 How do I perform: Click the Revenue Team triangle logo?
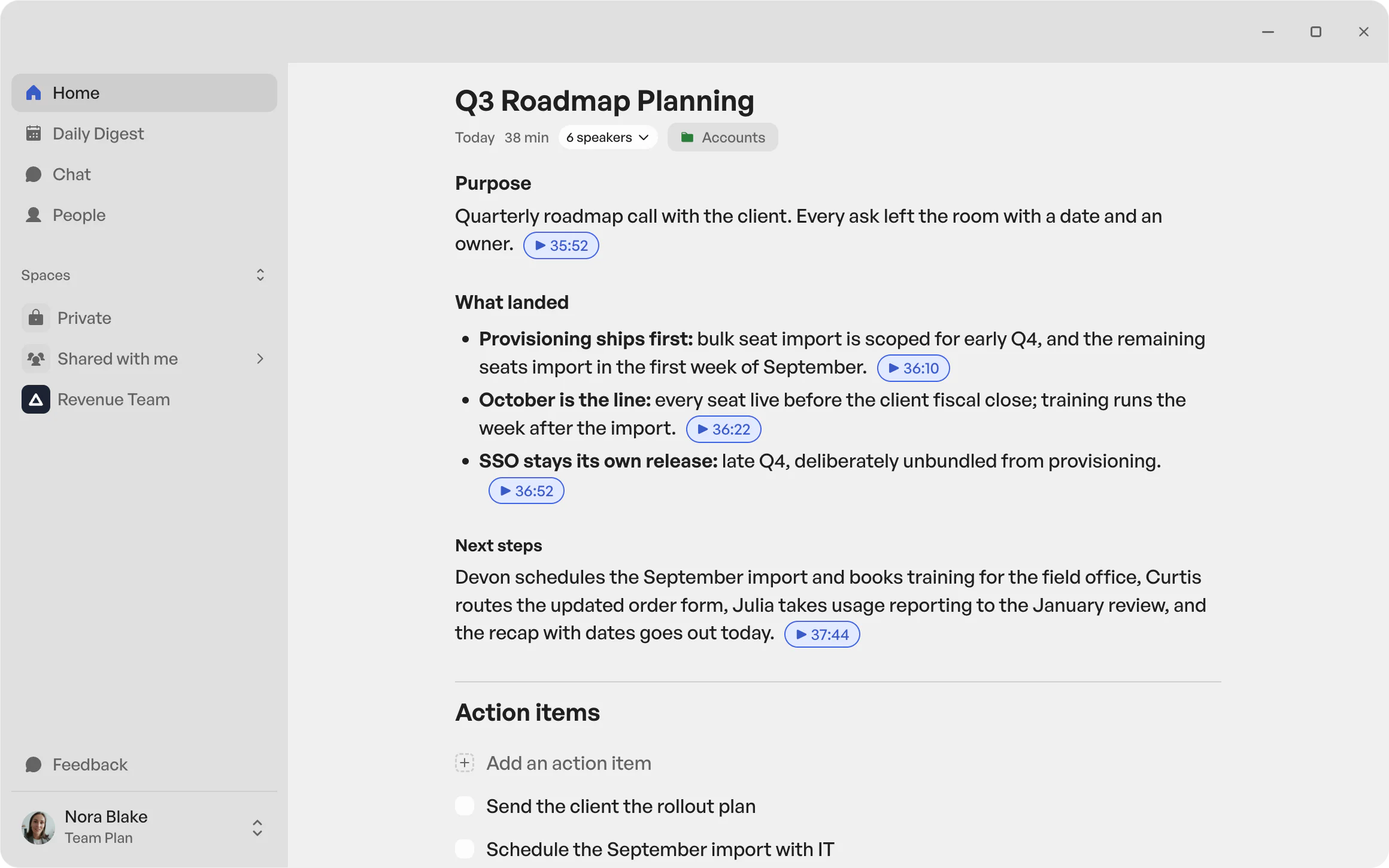pyautogui.click(x=36, y=399)
